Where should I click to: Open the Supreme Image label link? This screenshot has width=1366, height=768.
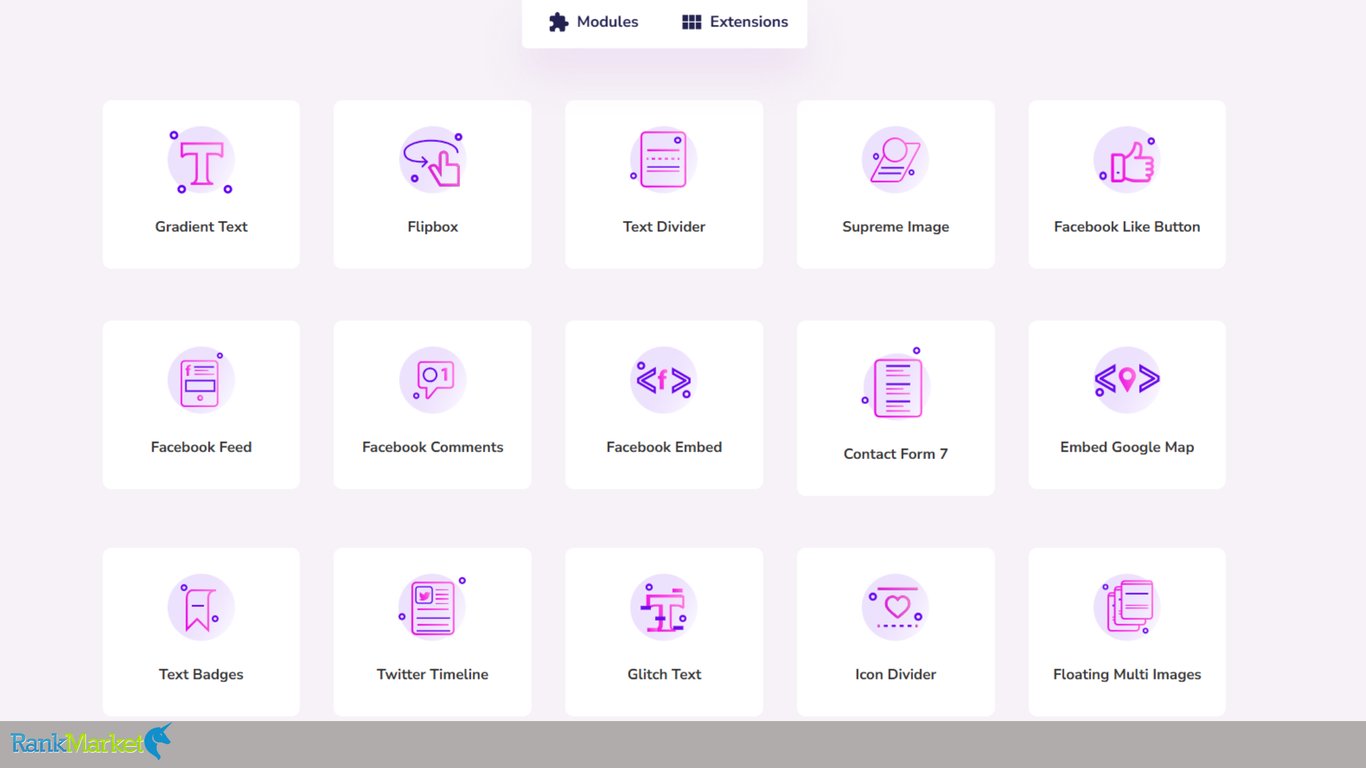pyautogui.click(x=895, y=227)
